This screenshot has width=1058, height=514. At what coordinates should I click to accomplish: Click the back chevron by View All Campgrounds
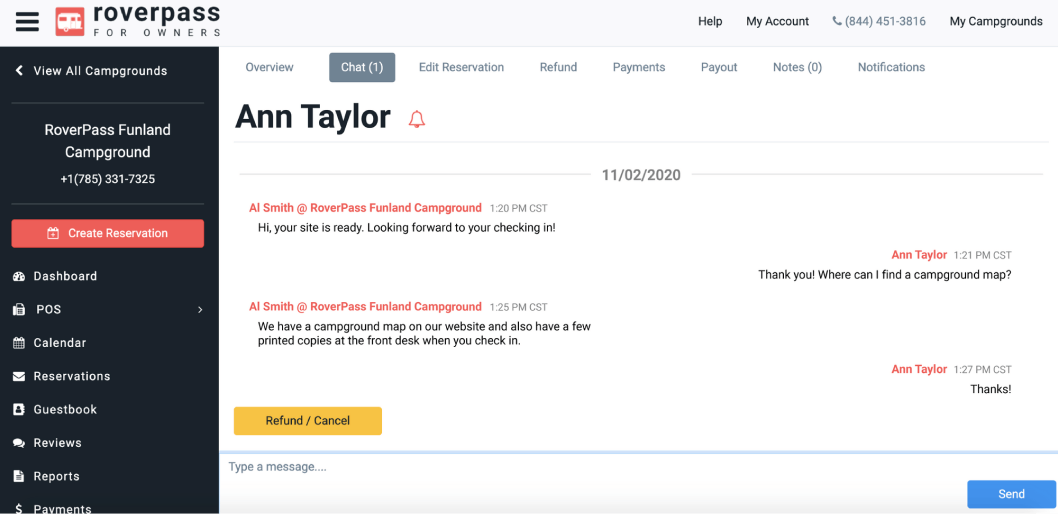tap(20, 70)
